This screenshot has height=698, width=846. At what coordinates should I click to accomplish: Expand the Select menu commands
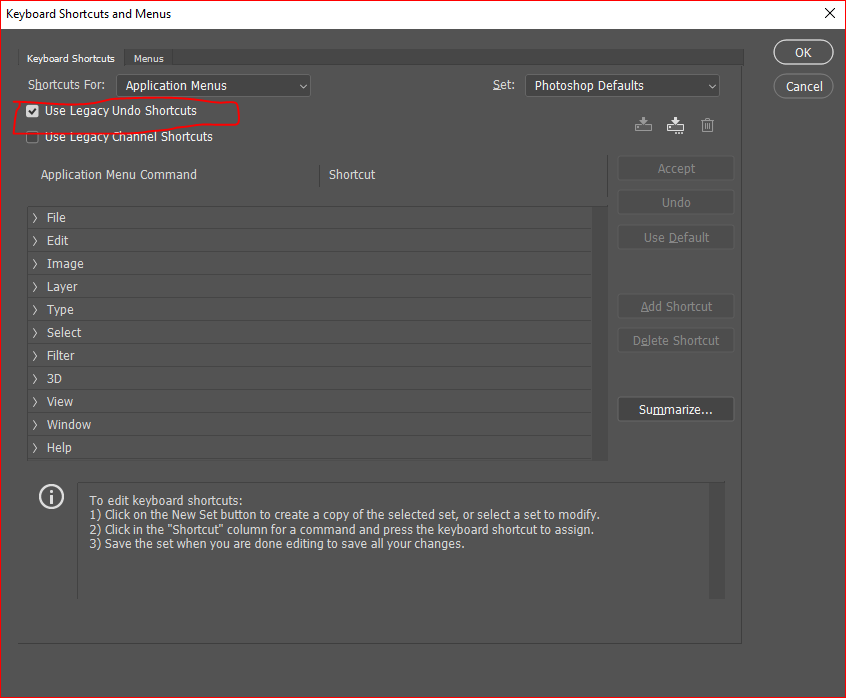pyautogui.click(x=35, y=333)
